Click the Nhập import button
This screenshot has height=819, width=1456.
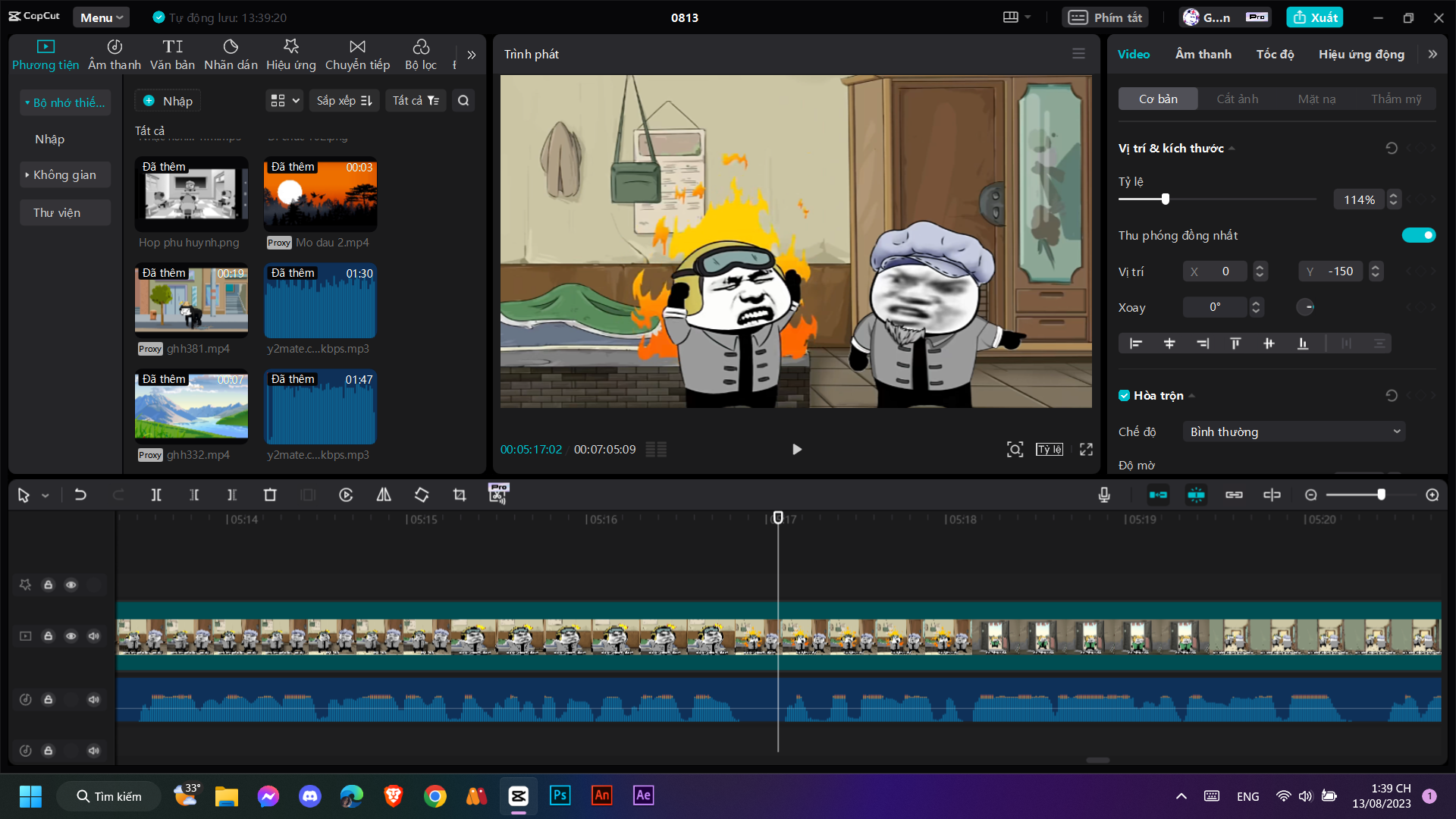pyautogui.click(x=168, y=101)
